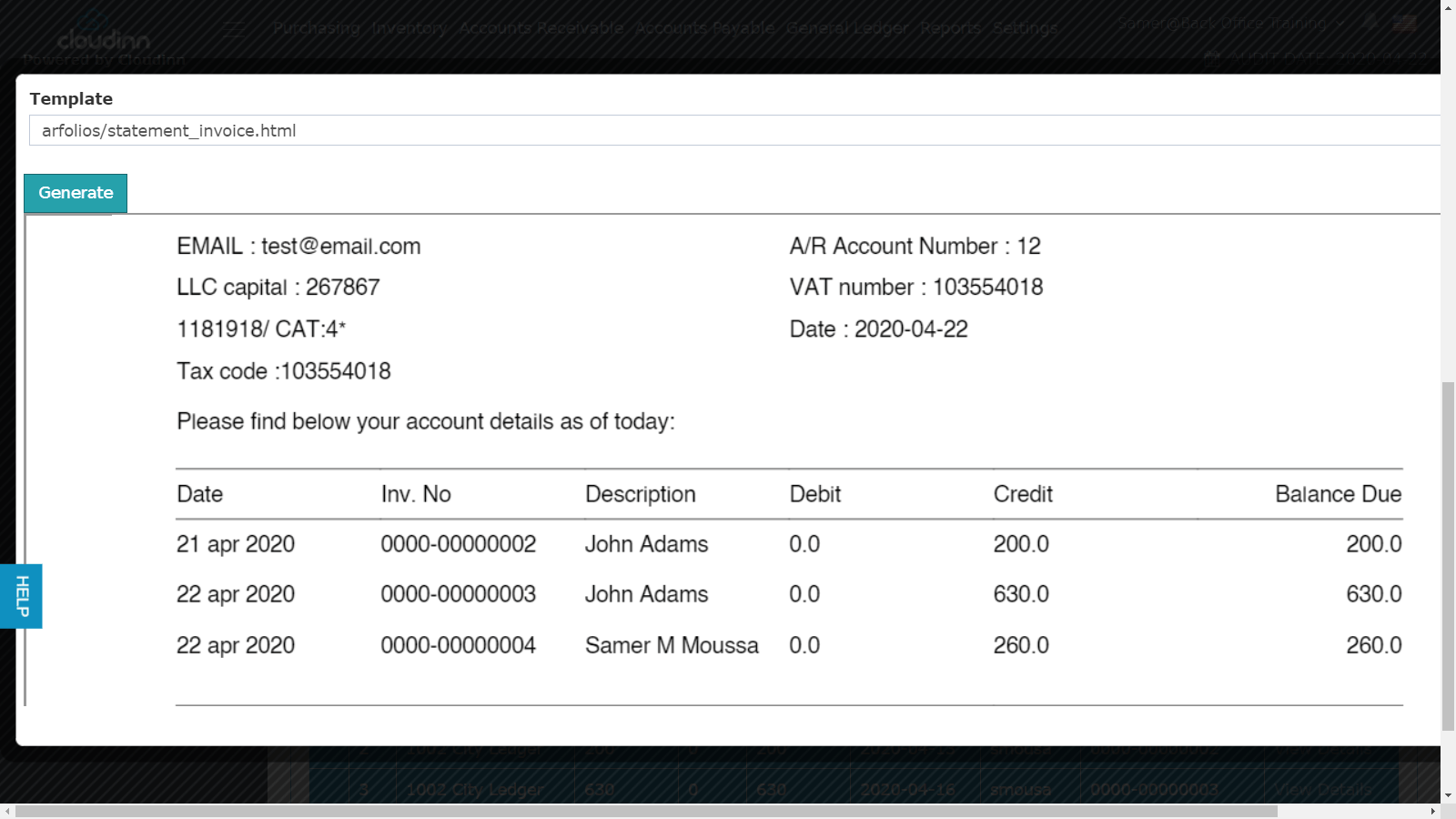
Task: Click the scroll-down arrow of vertical scrollbar
Action: (x=1448, y=795)
